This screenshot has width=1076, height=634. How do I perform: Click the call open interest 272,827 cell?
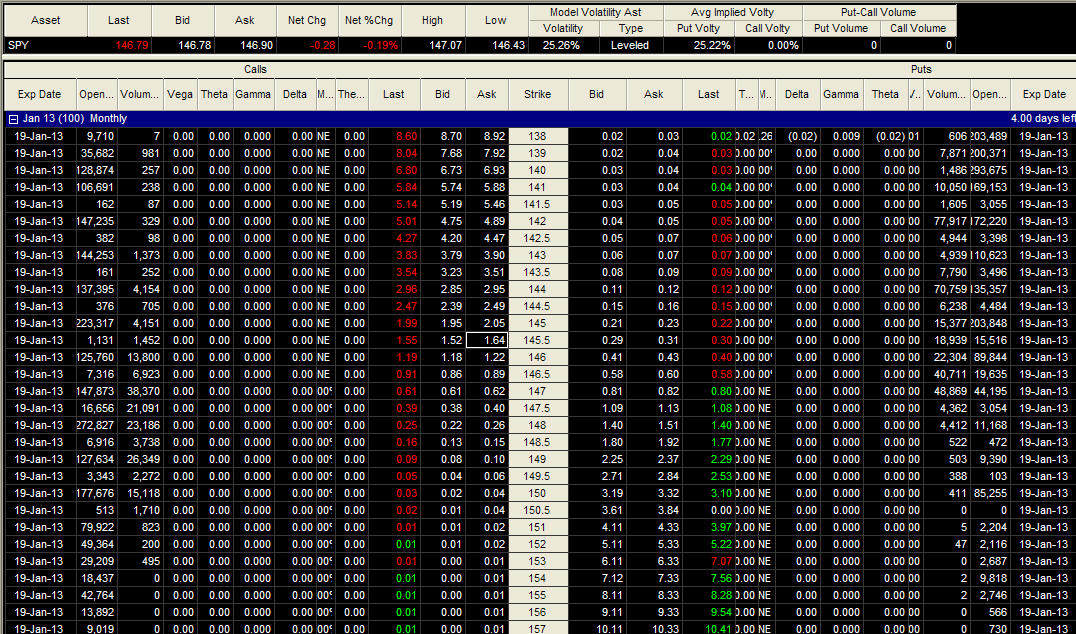tap(96, 425)
